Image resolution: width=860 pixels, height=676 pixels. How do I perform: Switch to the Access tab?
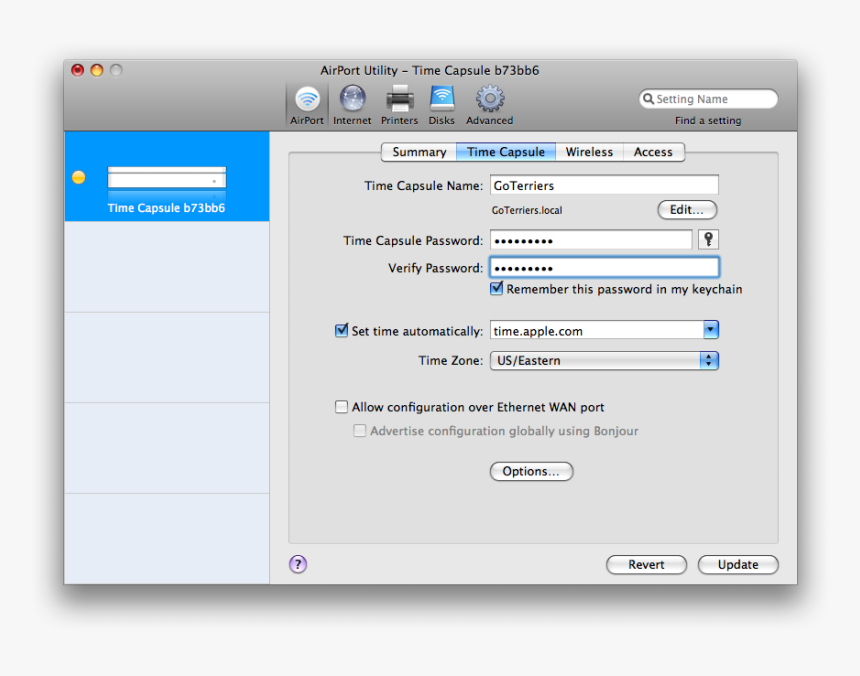coord(653,152)
